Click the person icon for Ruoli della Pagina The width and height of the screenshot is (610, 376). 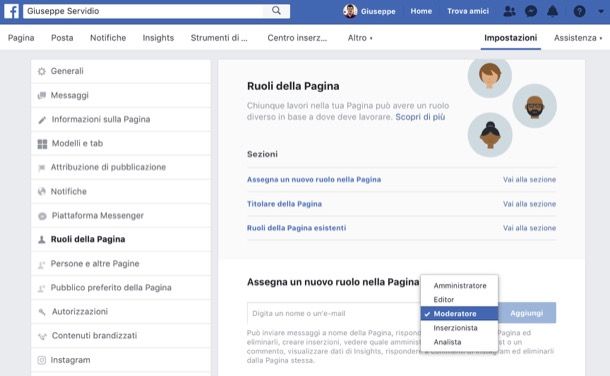[x=42, y=240]
